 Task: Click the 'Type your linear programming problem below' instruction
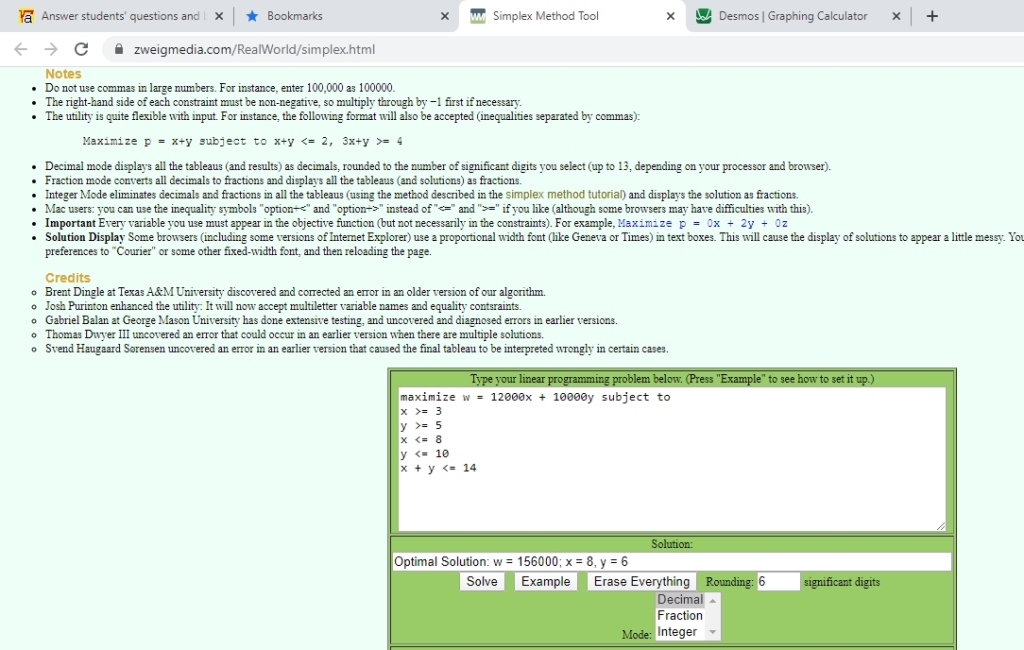click(672, 379)
